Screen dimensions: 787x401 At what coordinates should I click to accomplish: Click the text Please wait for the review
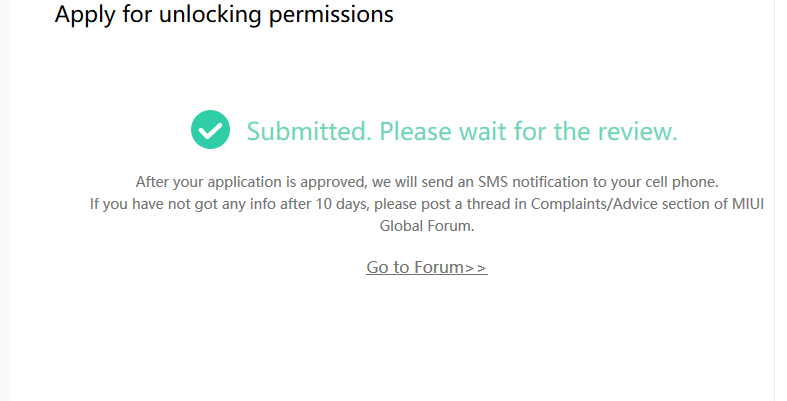528,131
